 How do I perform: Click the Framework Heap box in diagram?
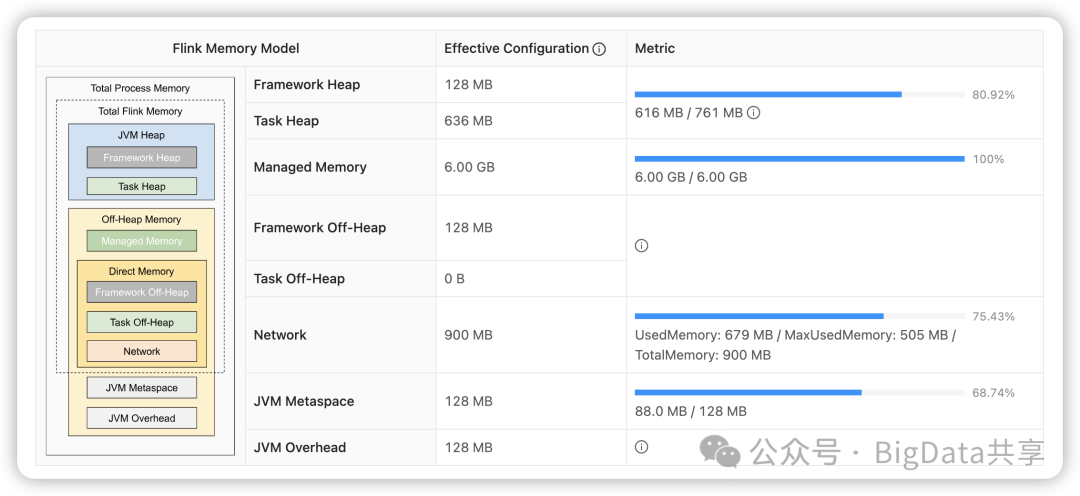click(142, 157)
